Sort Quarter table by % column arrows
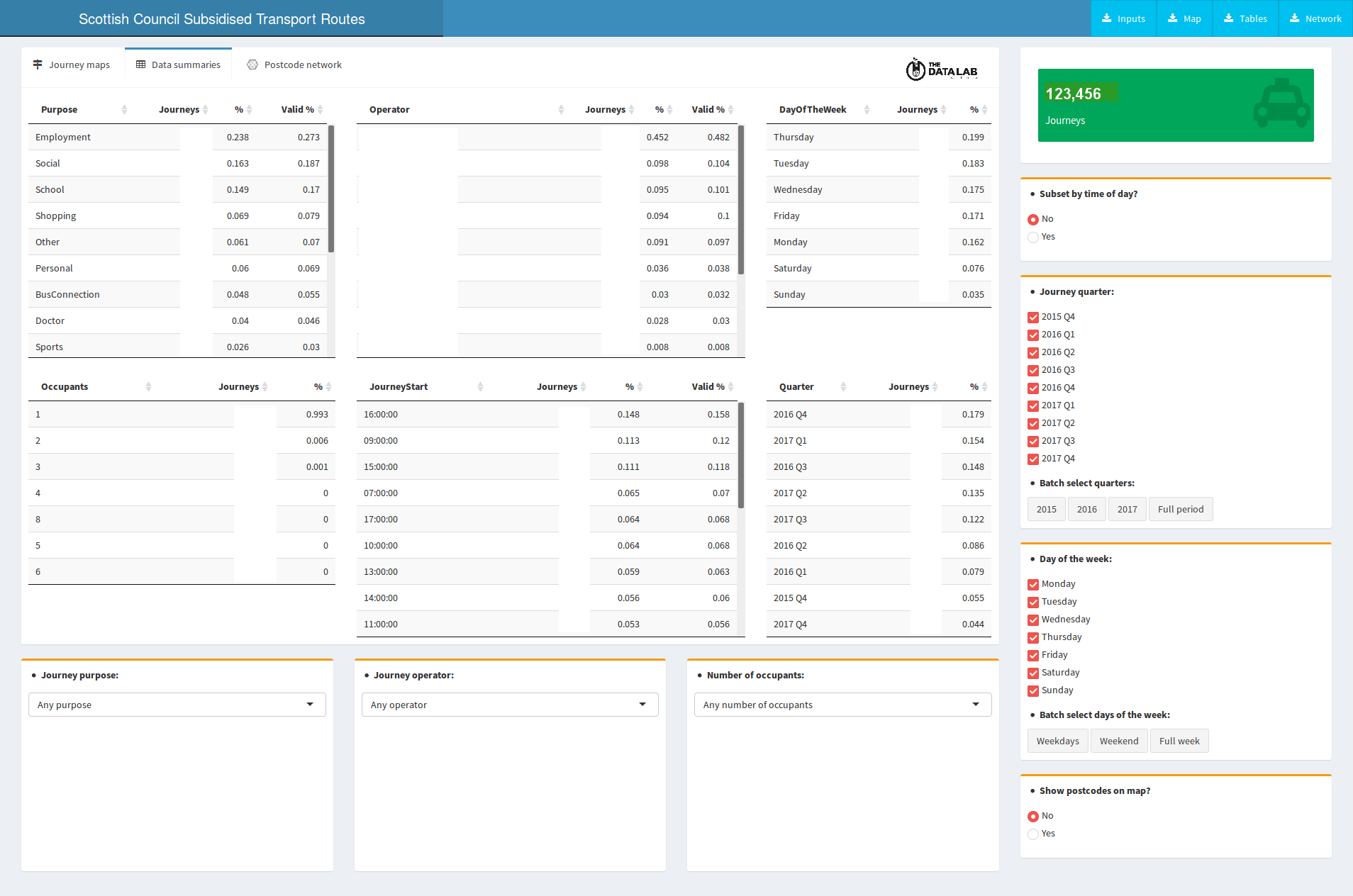Image resolution: width=1353 pixels, height=896 pixels. [x=984, y=386]
